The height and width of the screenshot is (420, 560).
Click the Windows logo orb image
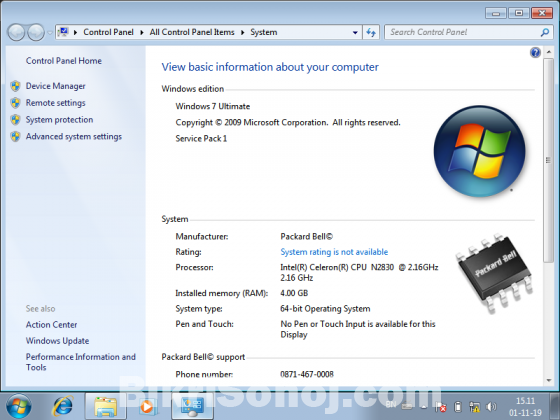point(480,151)
